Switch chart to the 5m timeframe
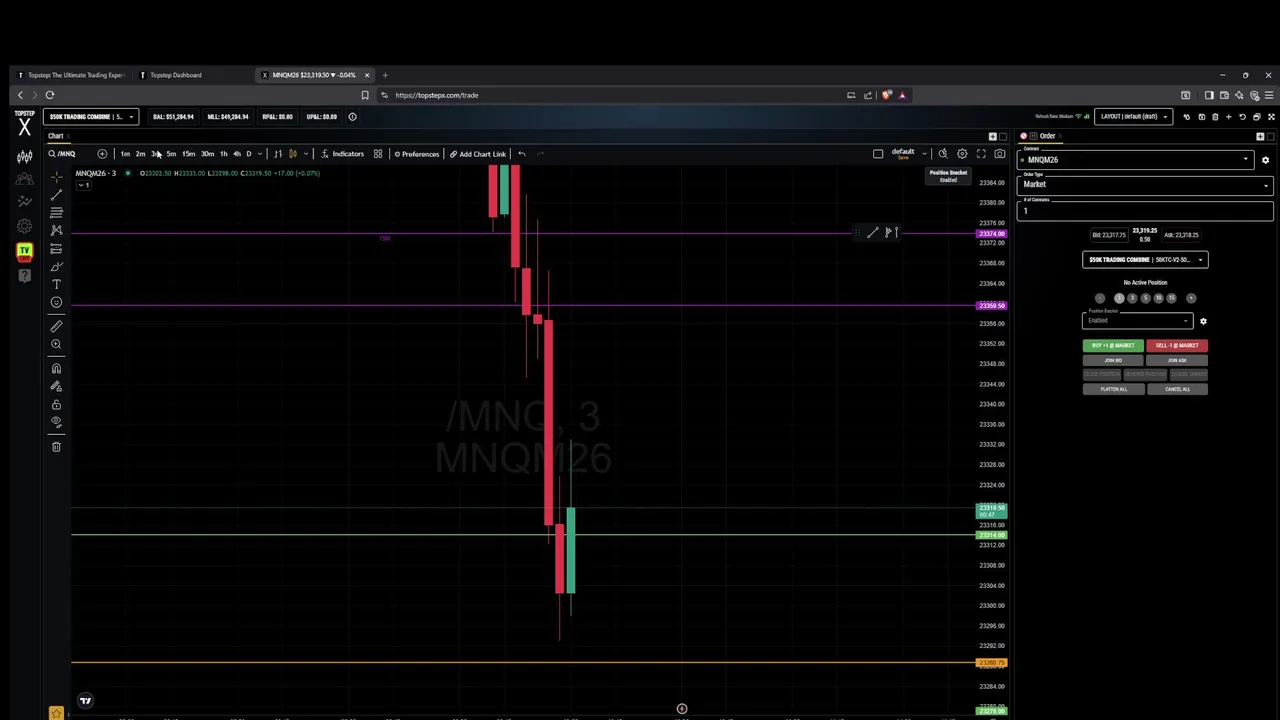The height and width of the screenshot is (720, 1280). [171, 154]
